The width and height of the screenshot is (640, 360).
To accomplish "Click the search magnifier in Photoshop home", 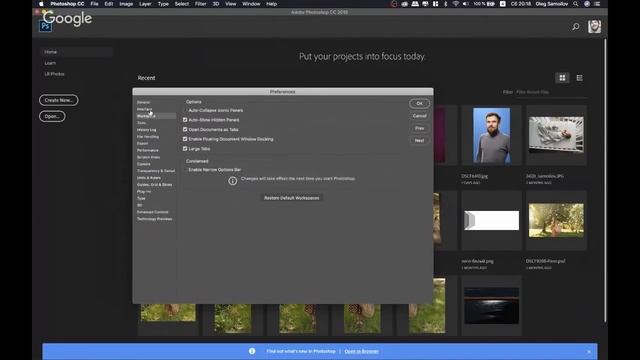I will pos(576,27).
